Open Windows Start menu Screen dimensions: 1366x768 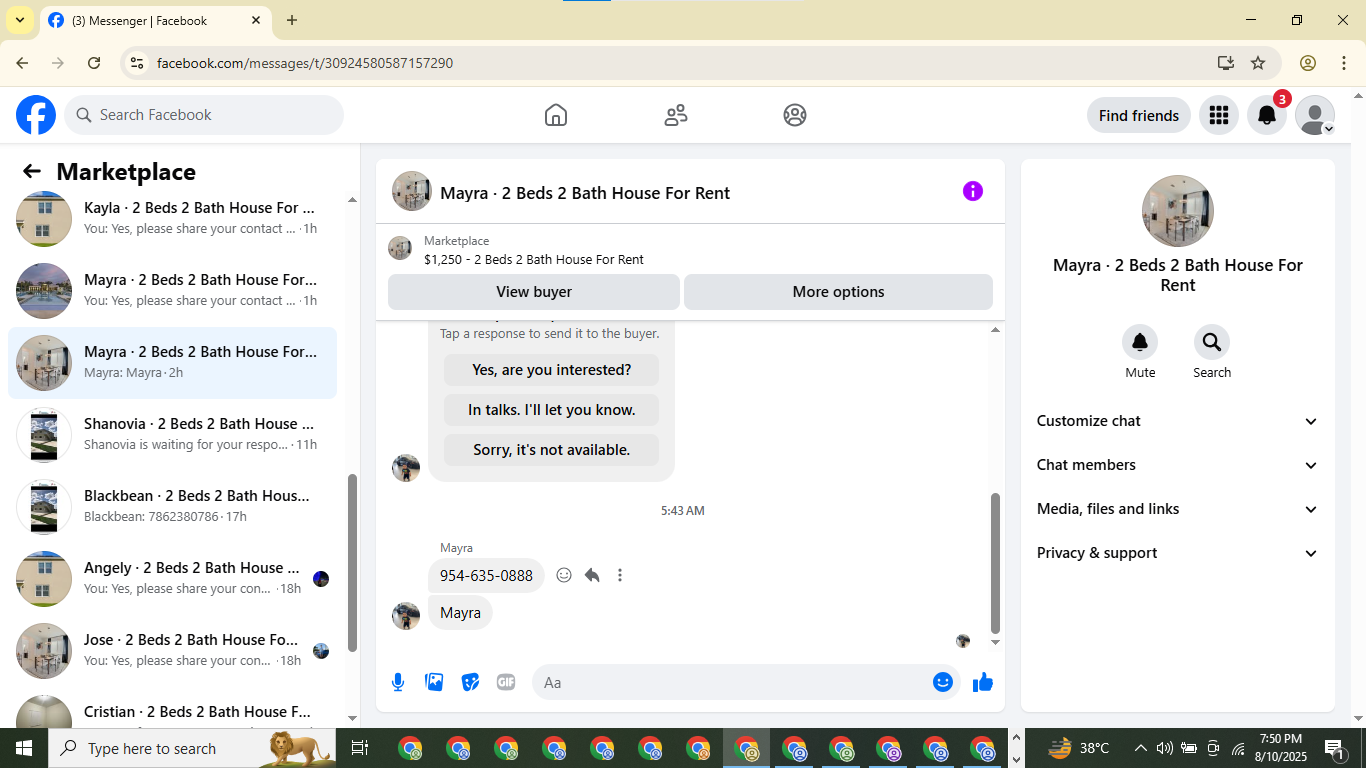click(x=24, y=748)
